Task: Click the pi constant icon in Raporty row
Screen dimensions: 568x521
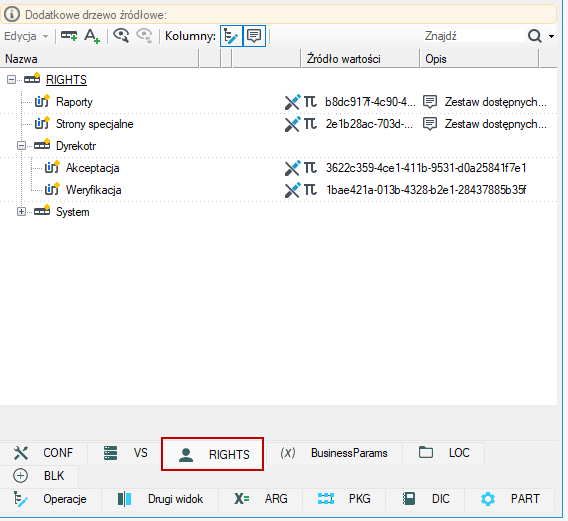Action: 310,102
